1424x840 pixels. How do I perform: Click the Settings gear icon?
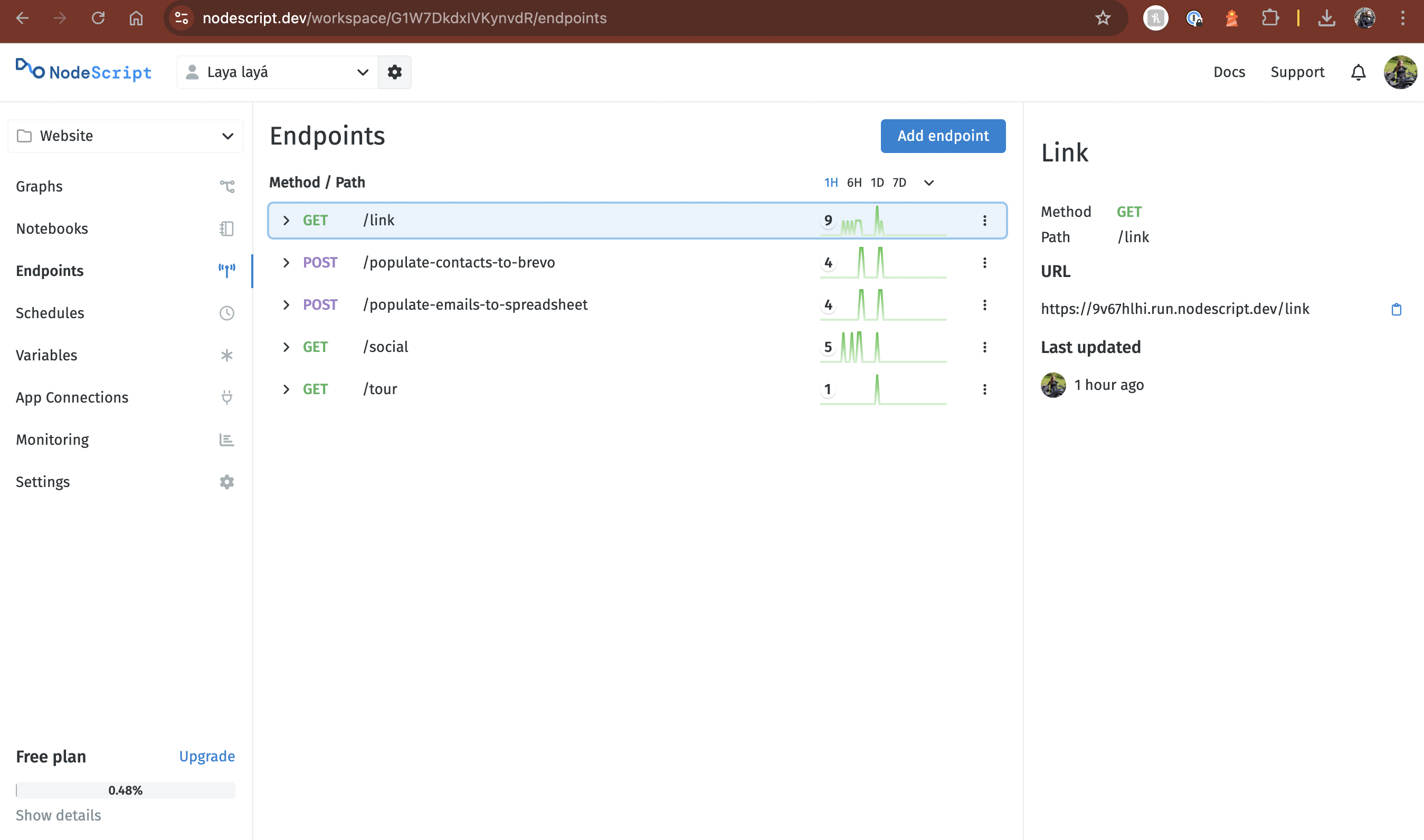[x=227, y=482]
